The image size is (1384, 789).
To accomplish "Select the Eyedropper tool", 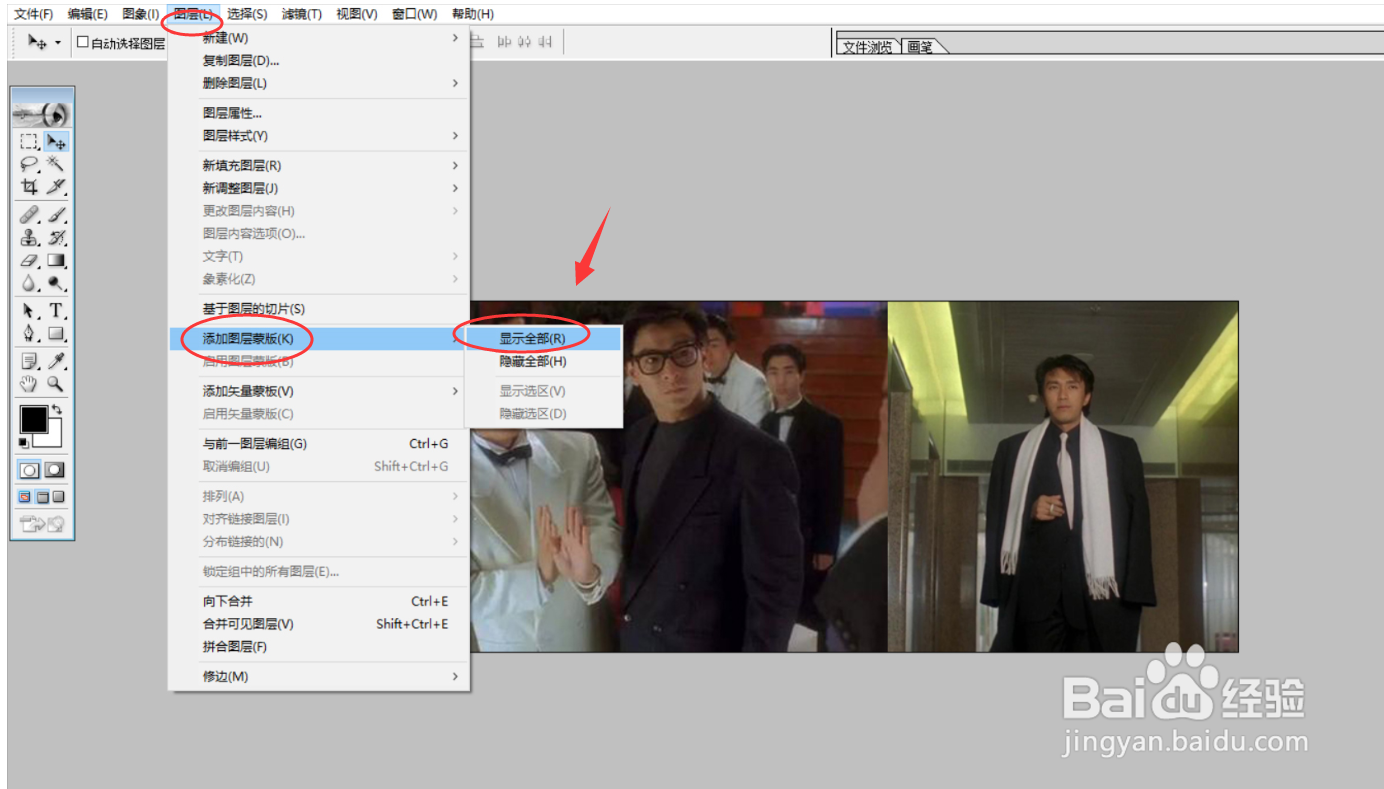I will 56,360.
